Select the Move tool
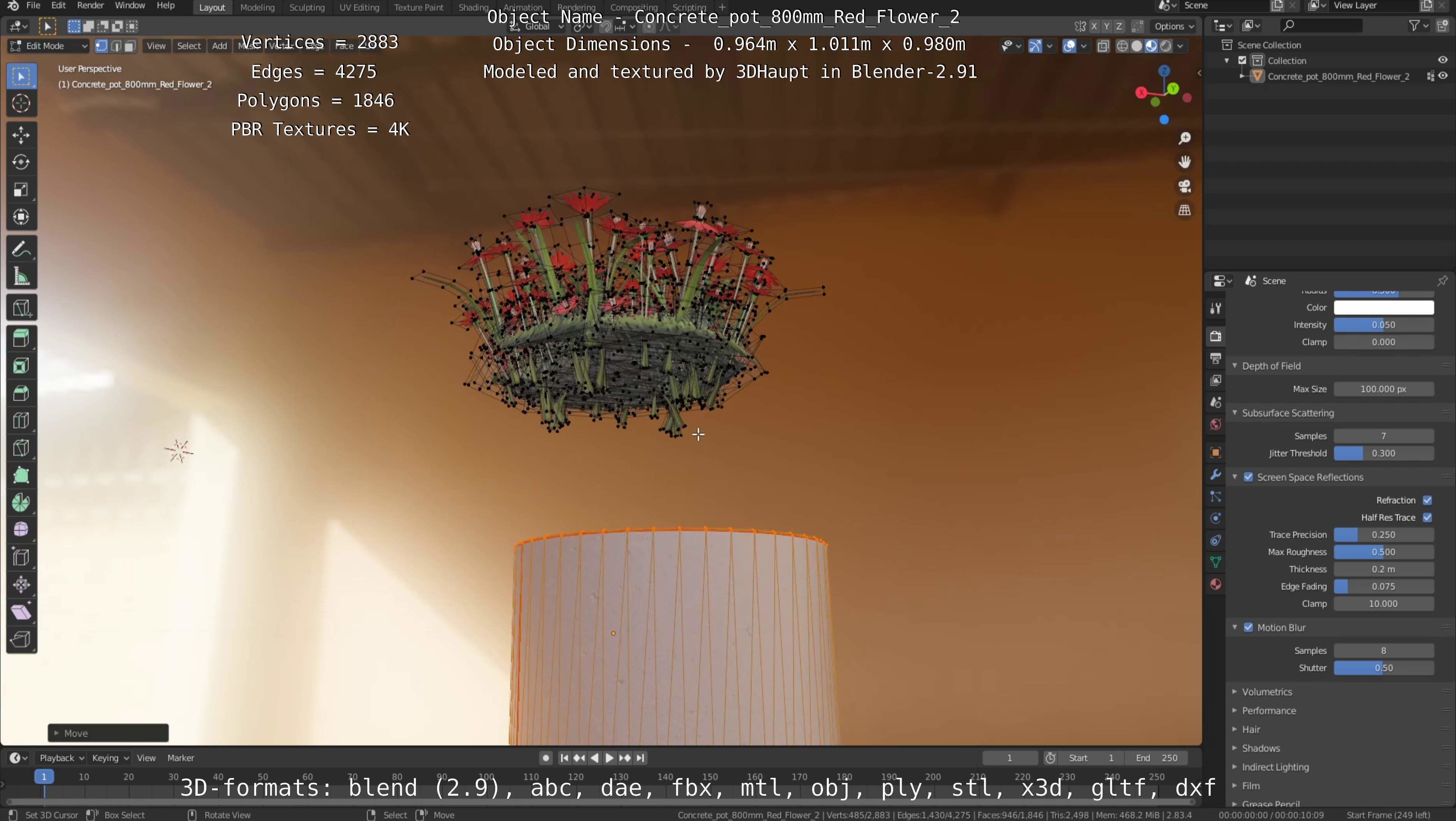1456x821 pixels. click(x=21, y=135)
